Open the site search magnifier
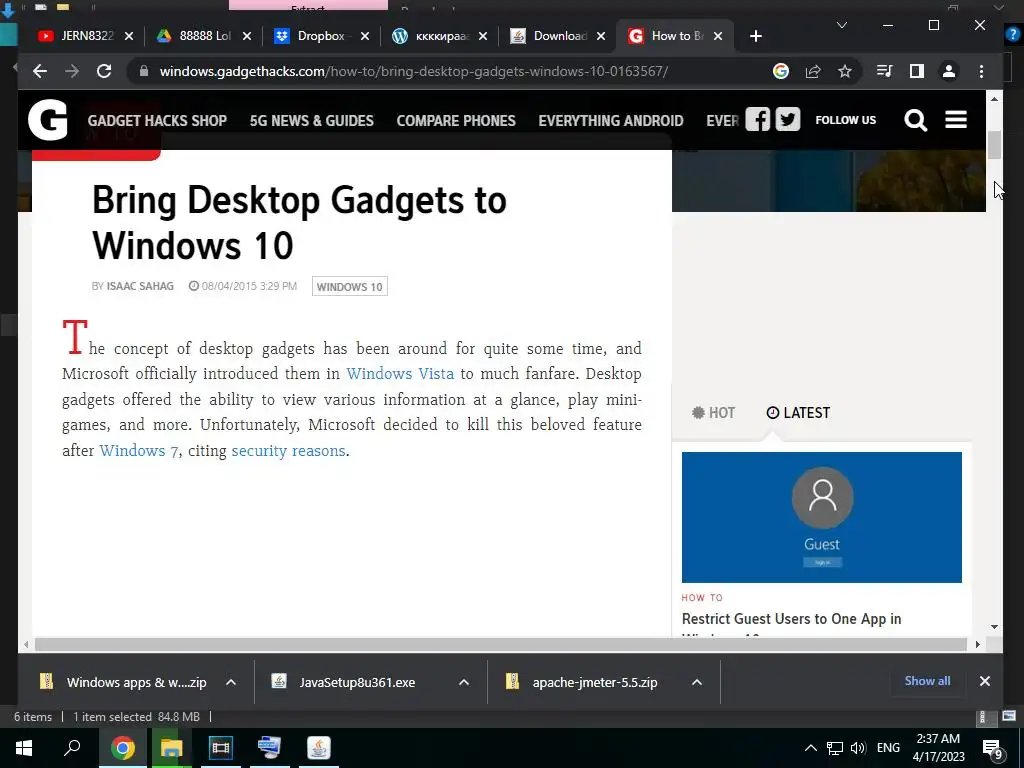The width and height of the screenshot is (1024, 768). point(915,120)
